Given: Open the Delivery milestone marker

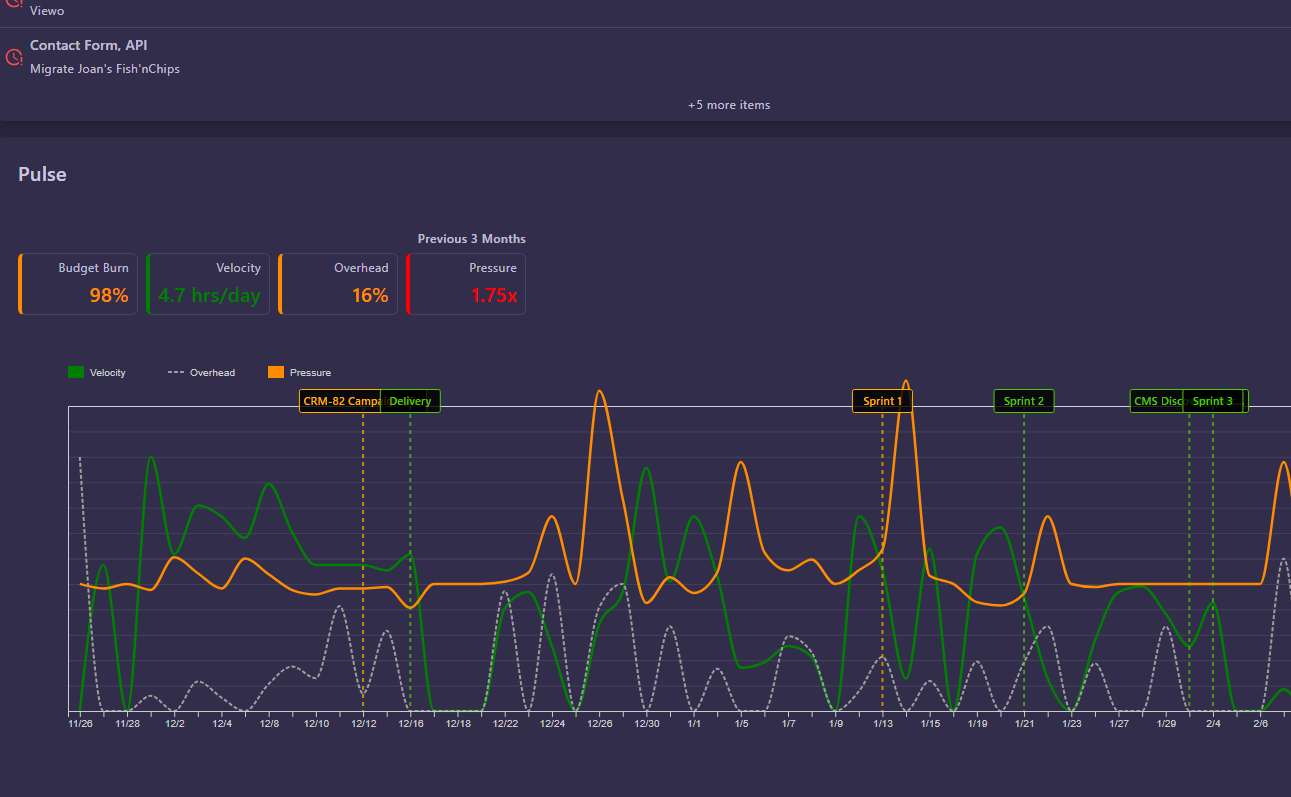Looking at the screenshot, I should pyautogui.click(x=411, y=400).
